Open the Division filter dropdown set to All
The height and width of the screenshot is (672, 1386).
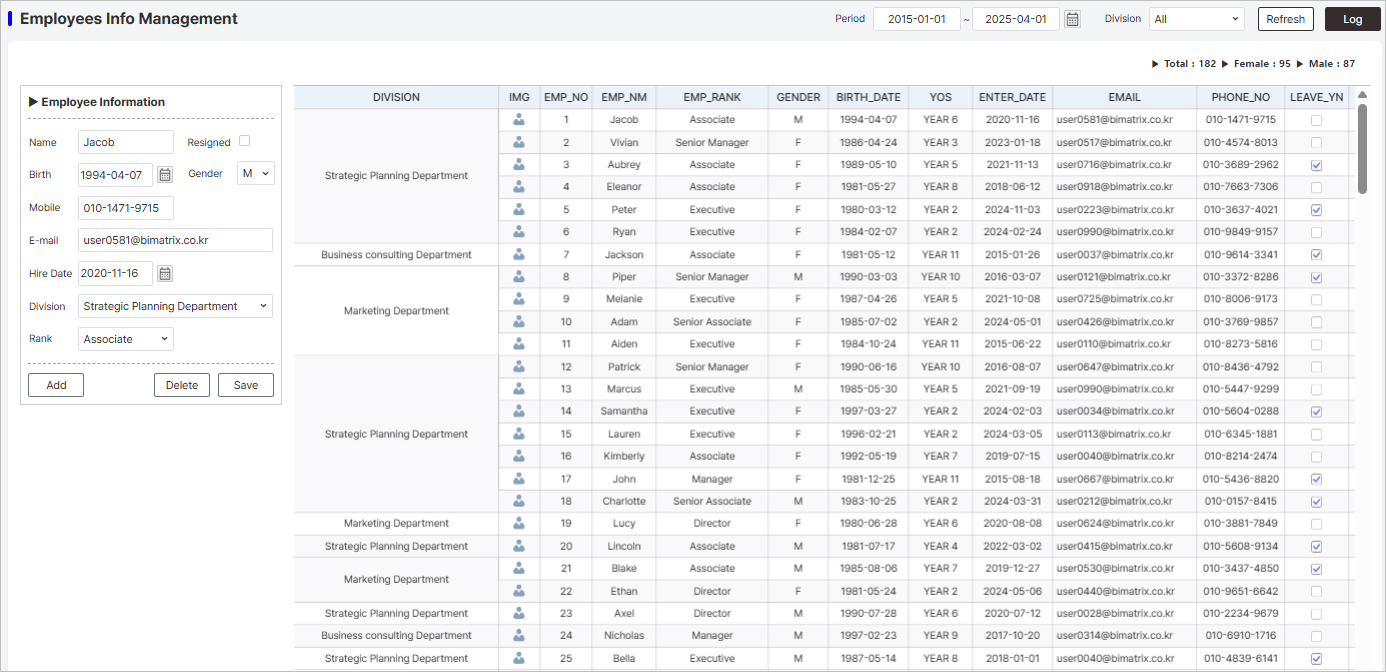[1196, 19]
